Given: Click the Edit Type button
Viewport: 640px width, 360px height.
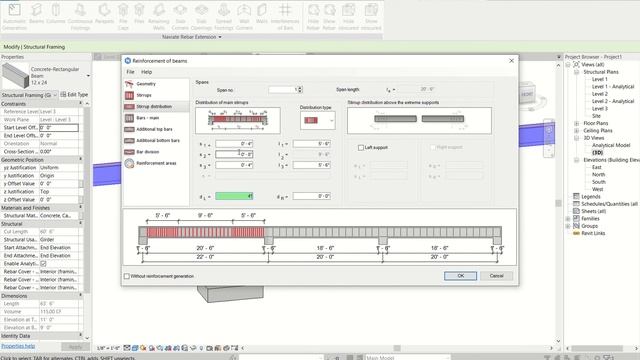Looking at the screenshot, I should 74,95.
